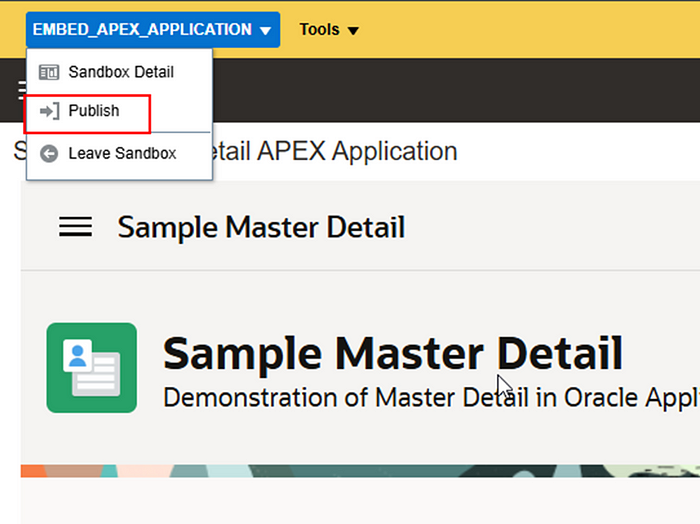Click the APEX Application page title text

click(335, 151)
